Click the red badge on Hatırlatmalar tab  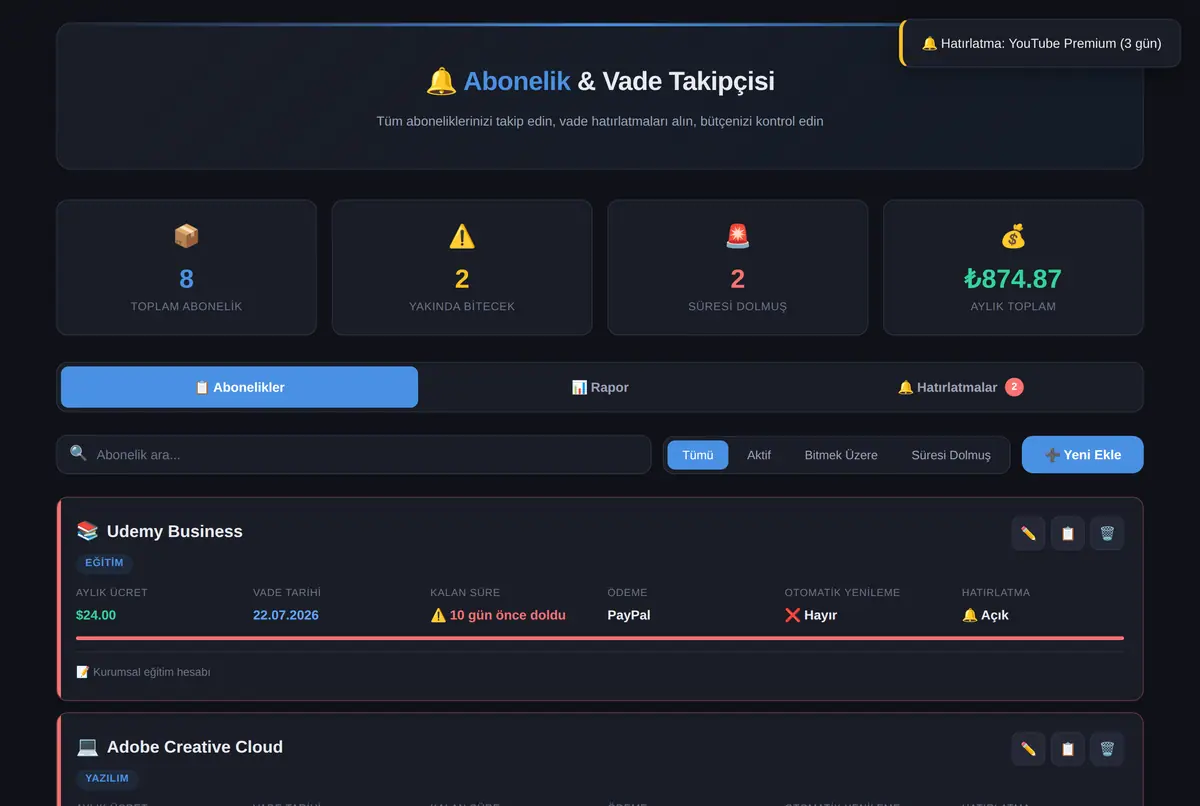pos(1014,387)
